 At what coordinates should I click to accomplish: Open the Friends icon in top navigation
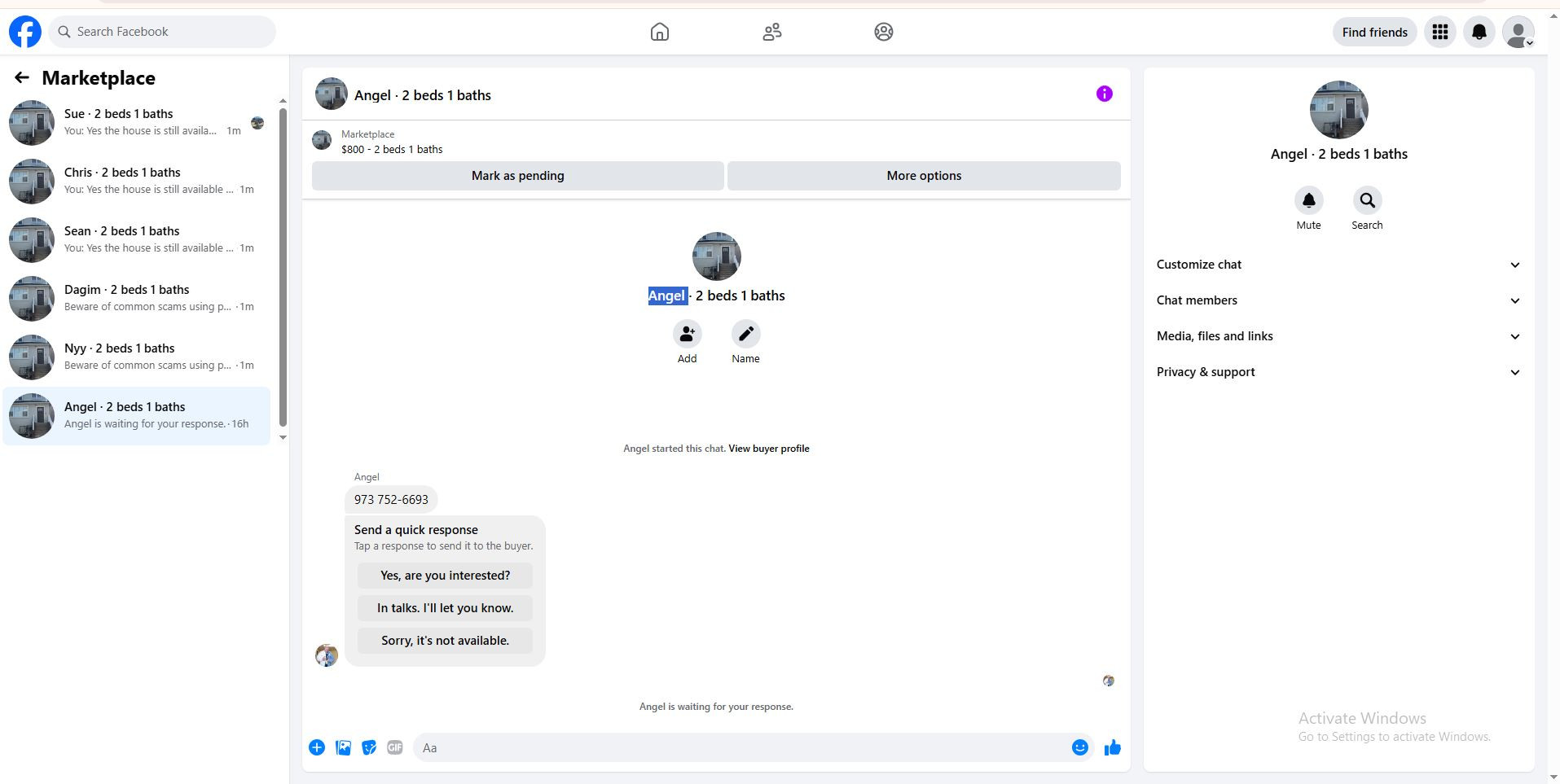click(x=772, y=32)
